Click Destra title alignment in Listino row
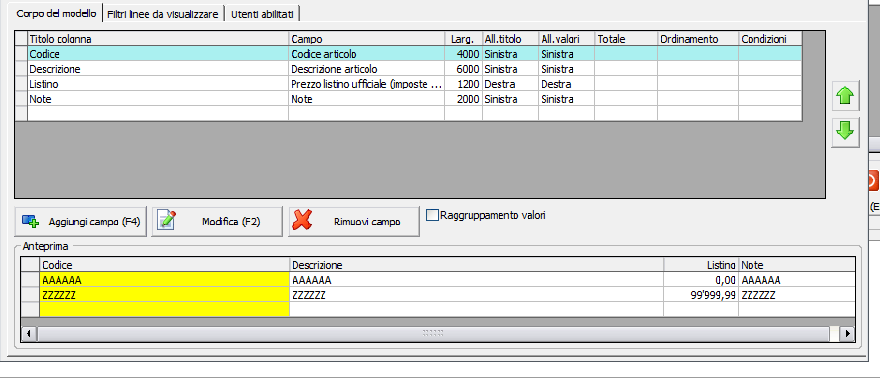The height and width of the screenshot is (378, 880). pyautogui.click(x=510, y=84)
